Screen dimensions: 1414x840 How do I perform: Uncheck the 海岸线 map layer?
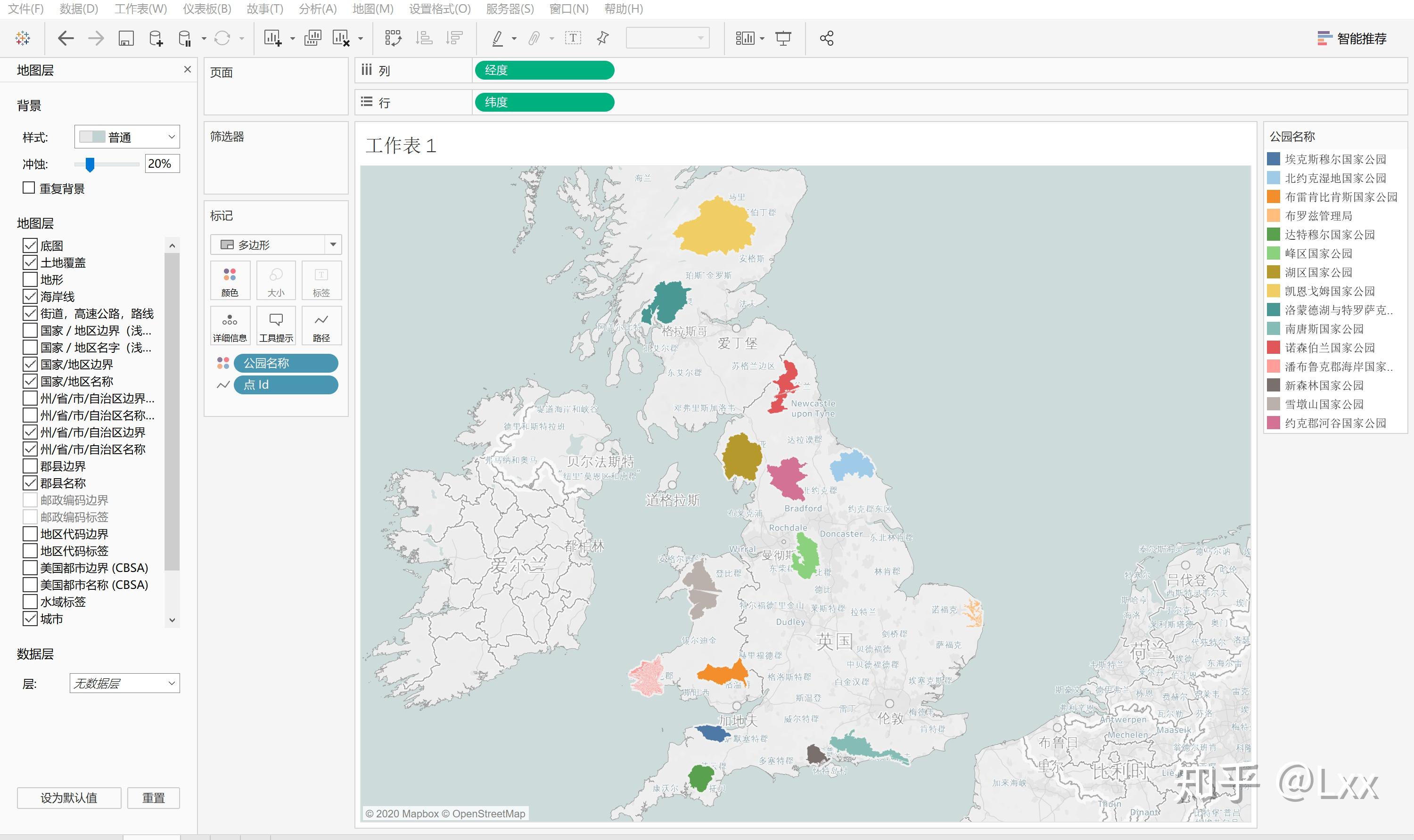pyautogui.click(x=30, y=297)
